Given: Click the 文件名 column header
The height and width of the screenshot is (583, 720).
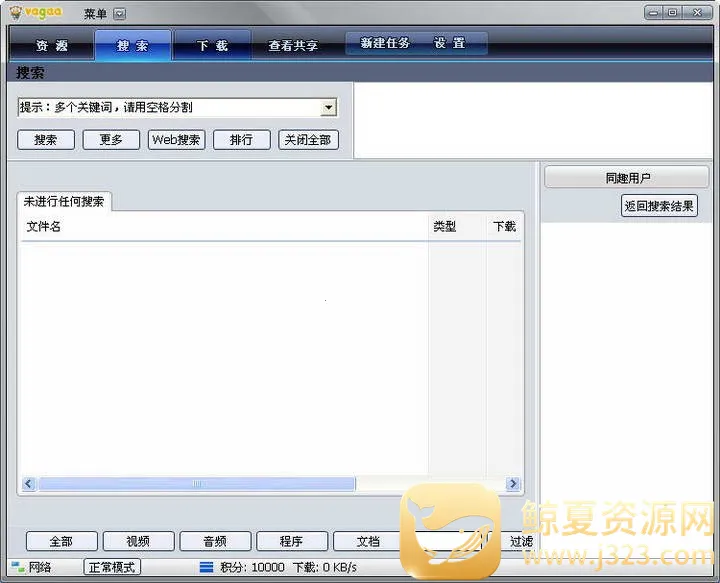Looking at the screenshot, I should pyautogui.click(x=44, y=227).
